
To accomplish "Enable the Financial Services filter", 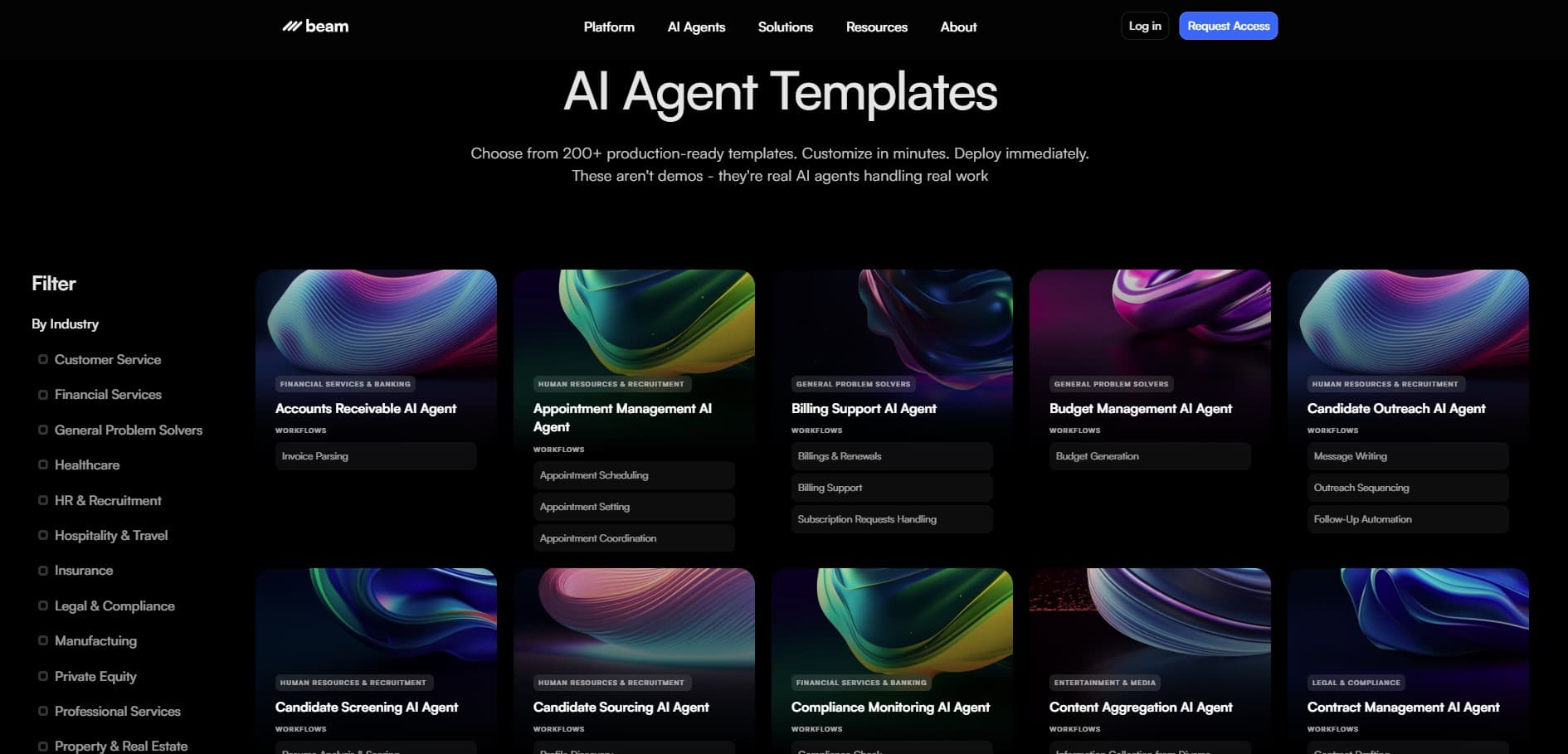I will [42, 394].
